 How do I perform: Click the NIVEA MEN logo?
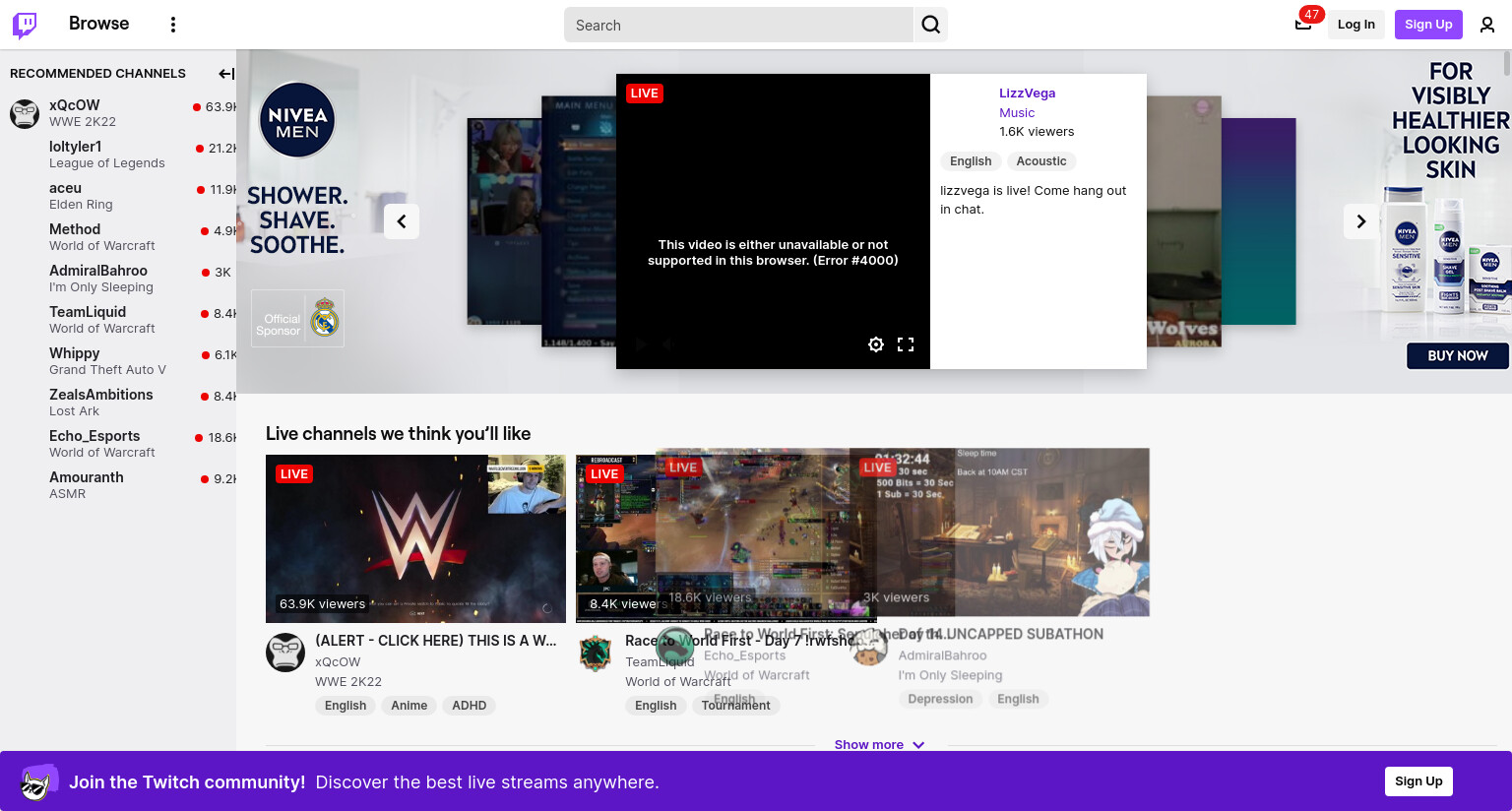pyautogui.click(x=297, y=121)
